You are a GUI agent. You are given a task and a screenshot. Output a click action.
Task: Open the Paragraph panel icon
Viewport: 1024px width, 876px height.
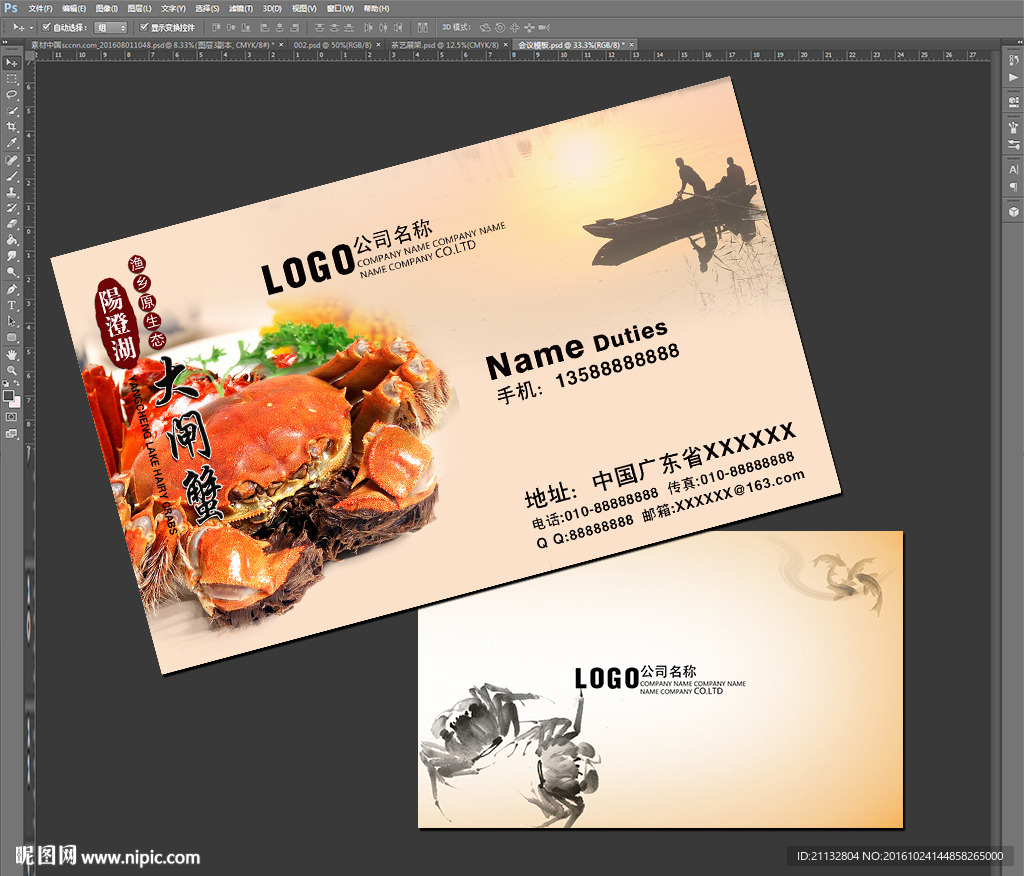pos(1013,187)
